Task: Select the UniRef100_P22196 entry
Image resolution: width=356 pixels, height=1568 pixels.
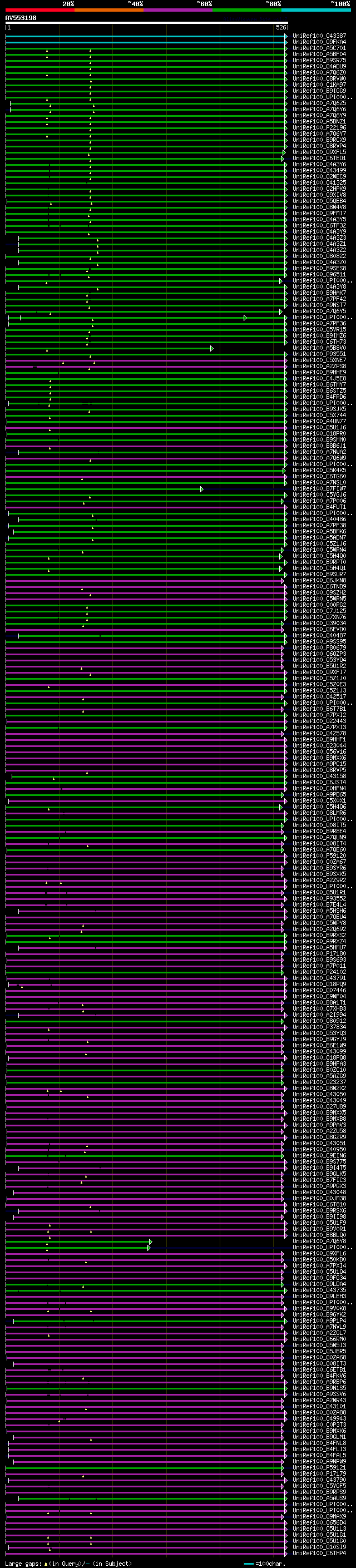Action: 319,128
